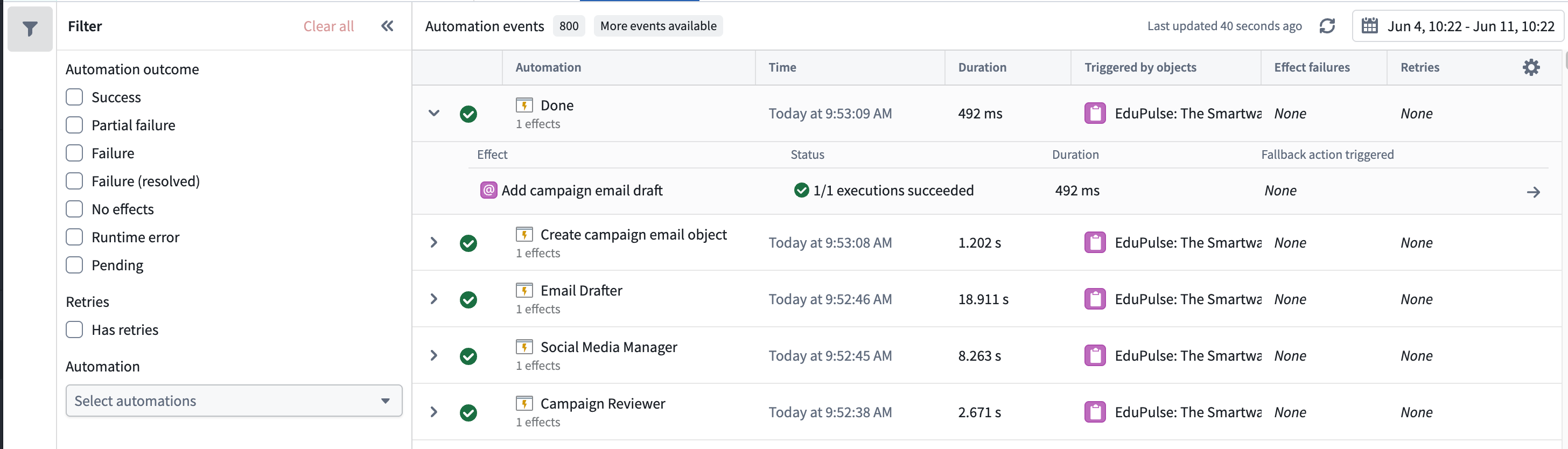Click the 1/1 executions succeeded status
This screenshot has width=1568, height=449.
[x=893, y=191]
